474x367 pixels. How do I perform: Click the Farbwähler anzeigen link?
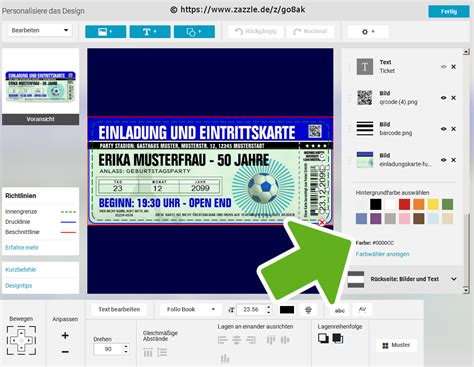click(382, 254)
